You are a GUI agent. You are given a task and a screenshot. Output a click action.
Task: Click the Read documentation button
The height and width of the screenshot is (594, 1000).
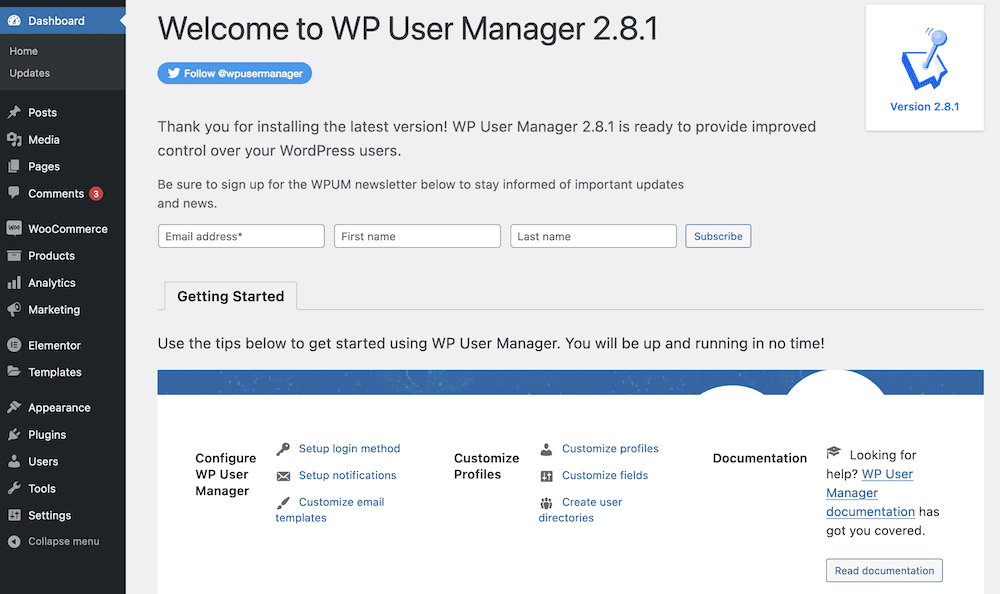(884, 570)
